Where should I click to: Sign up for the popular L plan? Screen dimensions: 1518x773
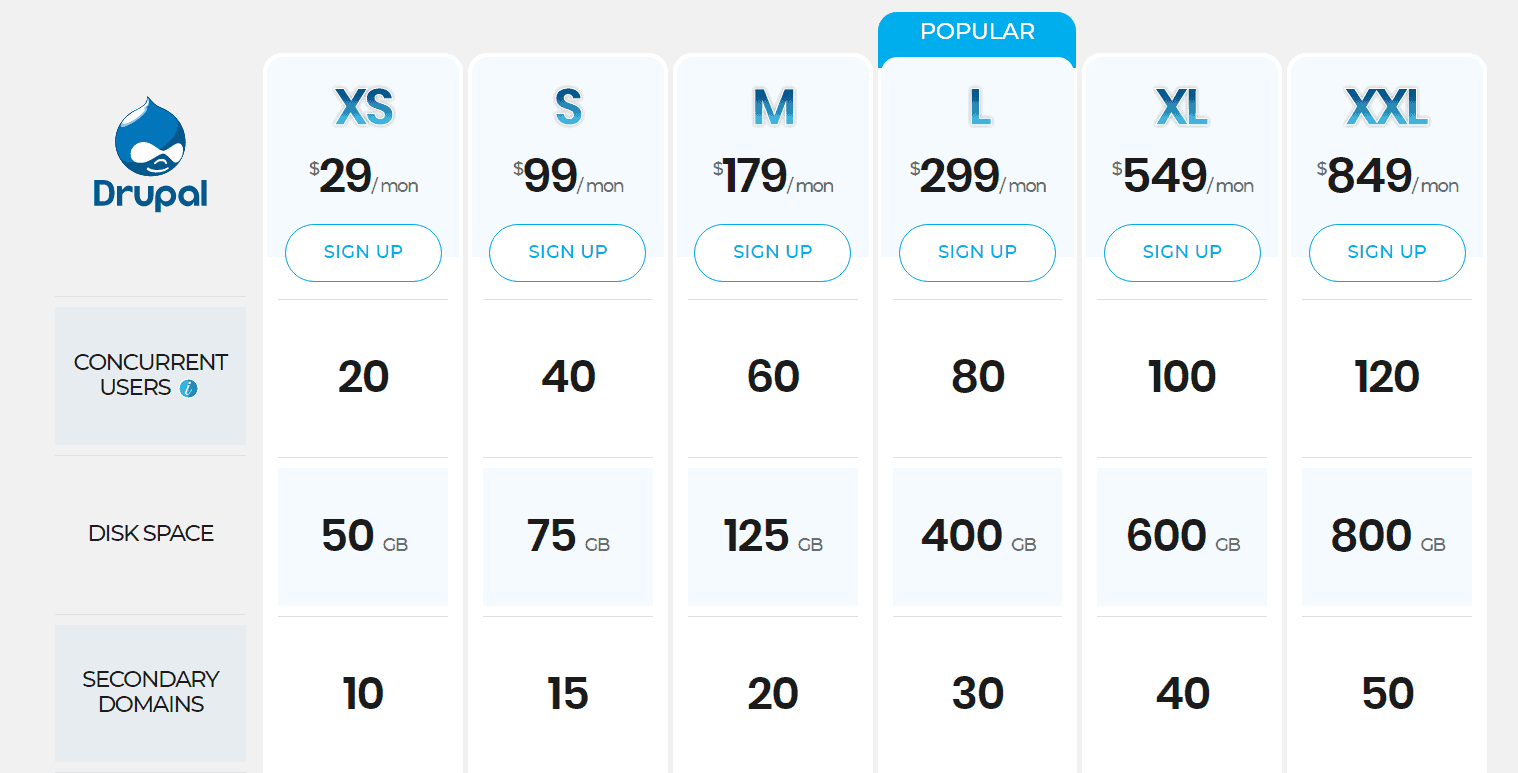pyautogui.click(x=977, y=253)
